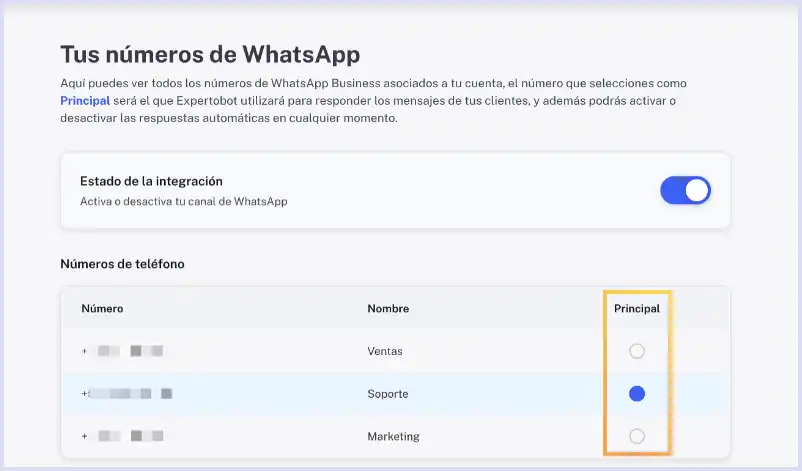Click the Marketing name cell
802x471 pixels.
pyautogui.click(x=393, y=436)
